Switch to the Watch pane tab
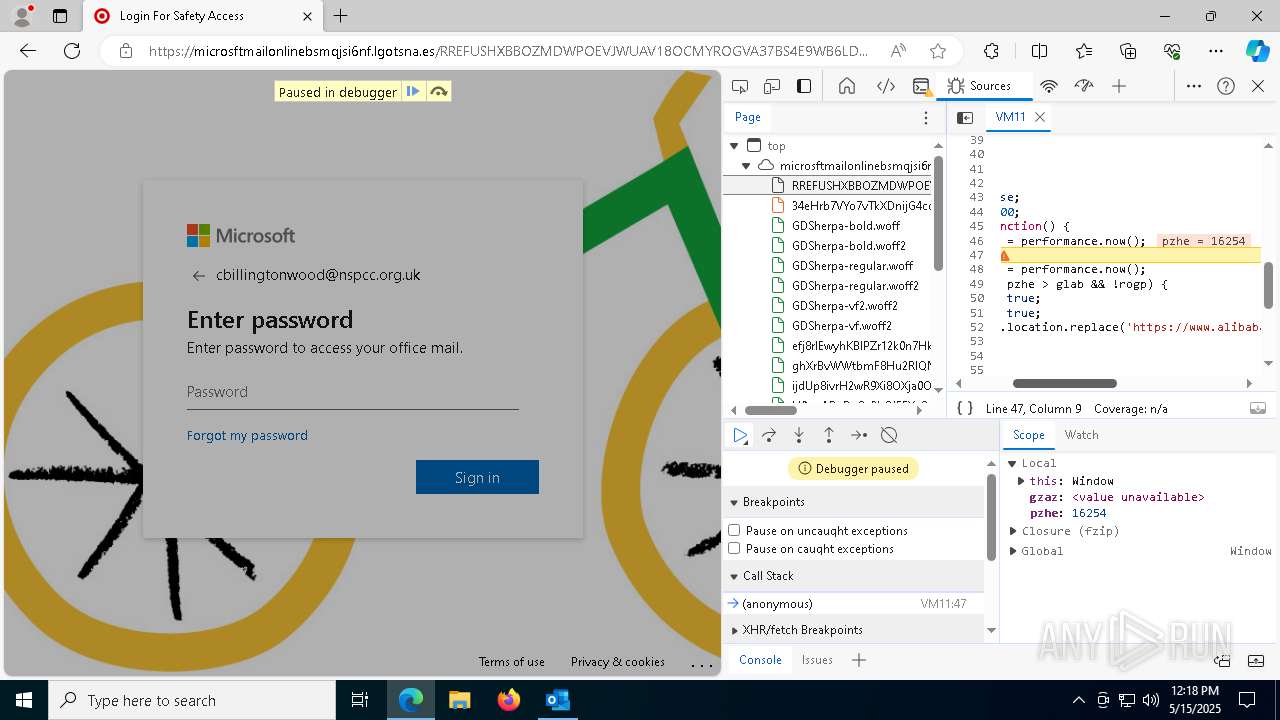The height and width of the screenshot is (720, 1280). tap(1081, 435)
